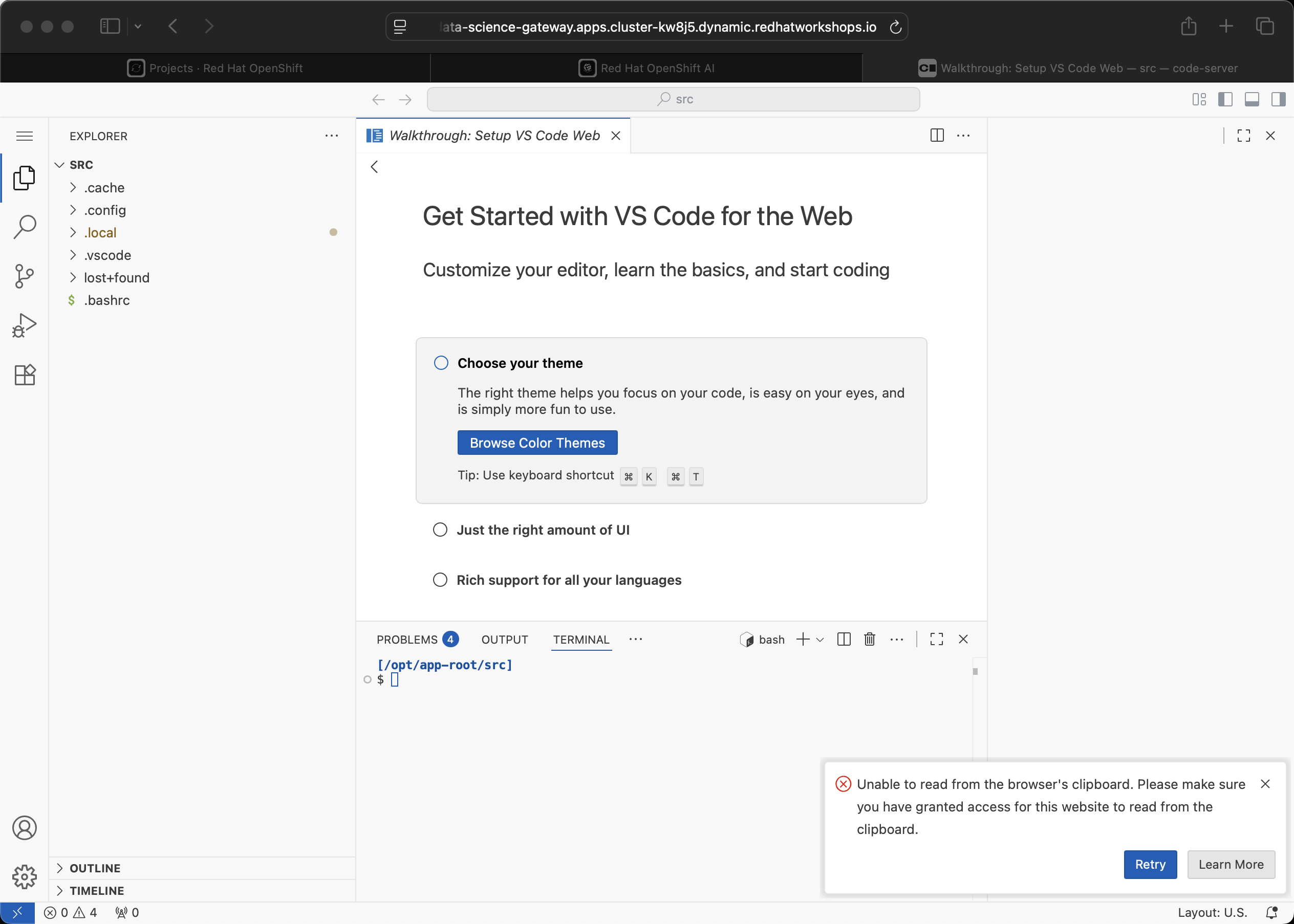Switch to the PROBLEMS panel tab
Viewport: 1294px width, 924px height.
click(x=406, y=640)
